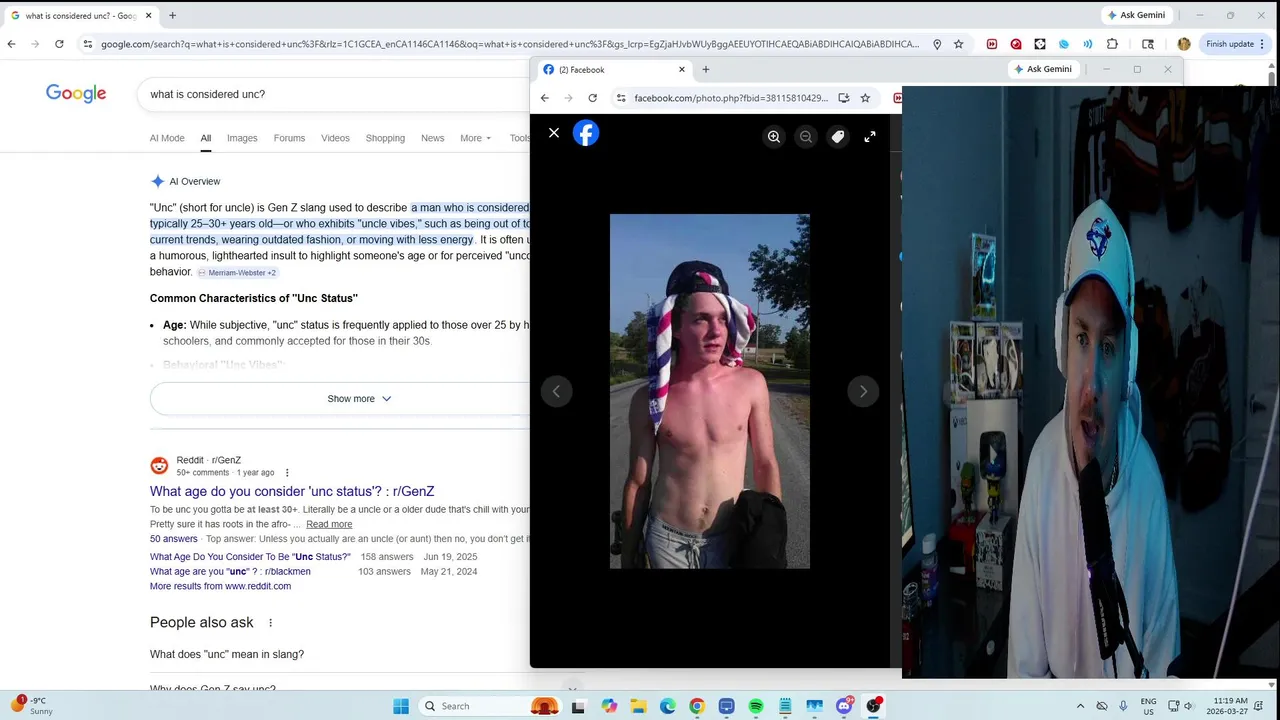The image size is (1280, 720).
Task: Click Ask Gemini in the Facebook window
Action: click(x=1043, y=69)
